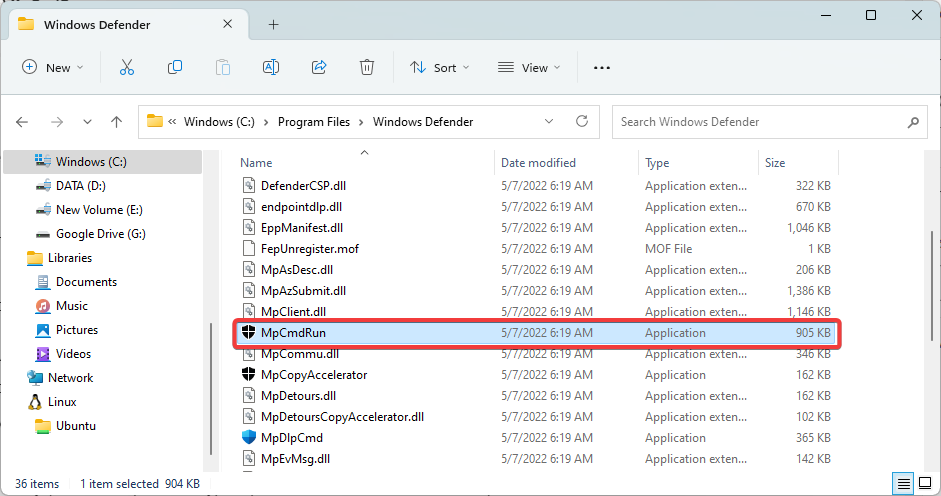
Task: Click Program Files in address bar
Action: pos(313,122)
